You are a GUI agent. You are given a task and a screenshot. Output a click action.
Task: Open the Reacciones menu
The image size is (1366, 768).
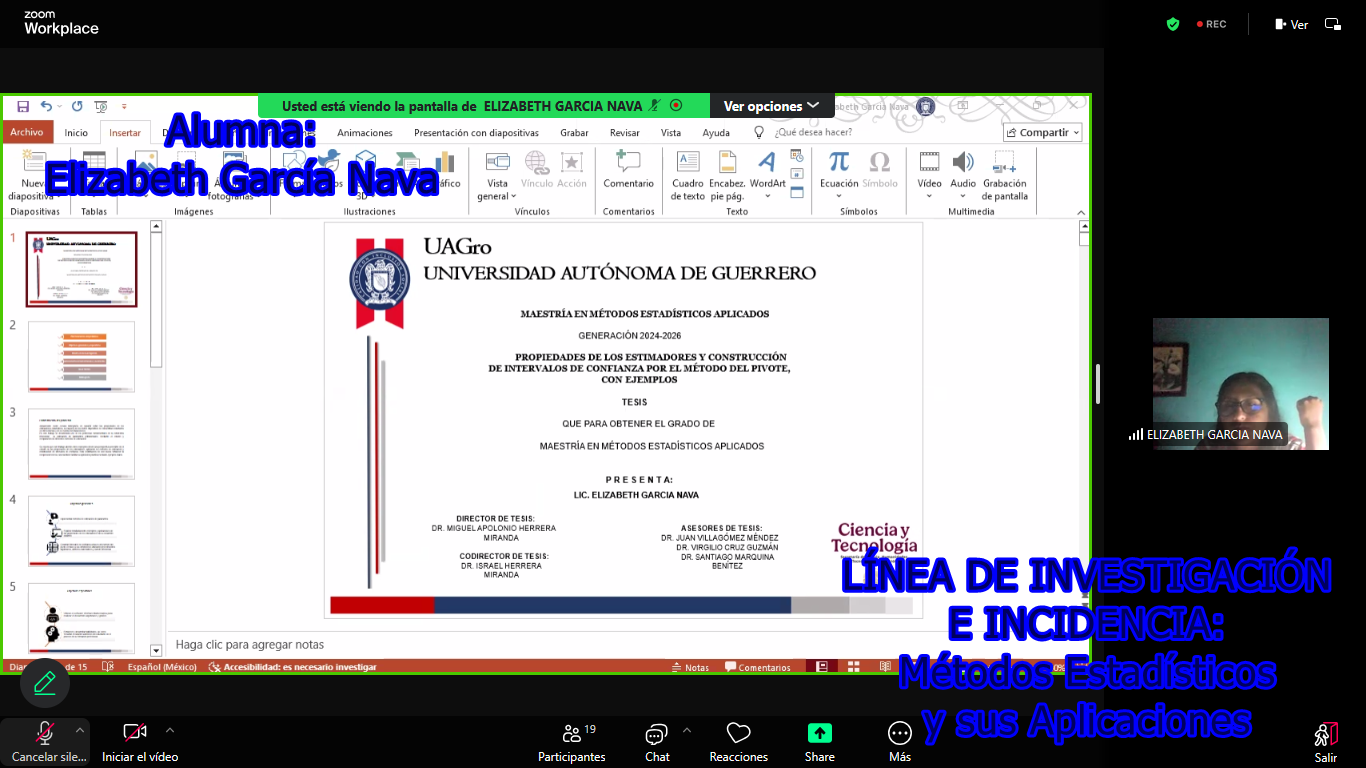[x=738, y=742]
